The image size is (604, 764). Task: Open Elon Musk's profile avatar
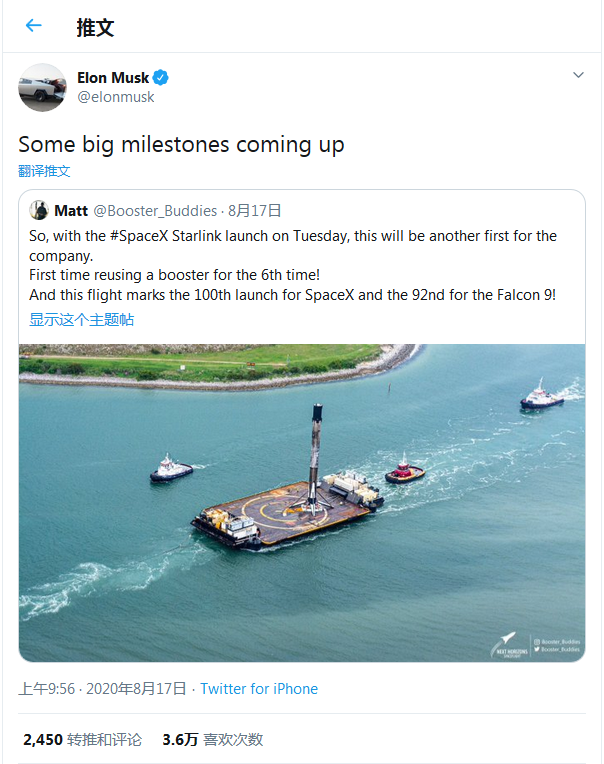tap(42, 87)
